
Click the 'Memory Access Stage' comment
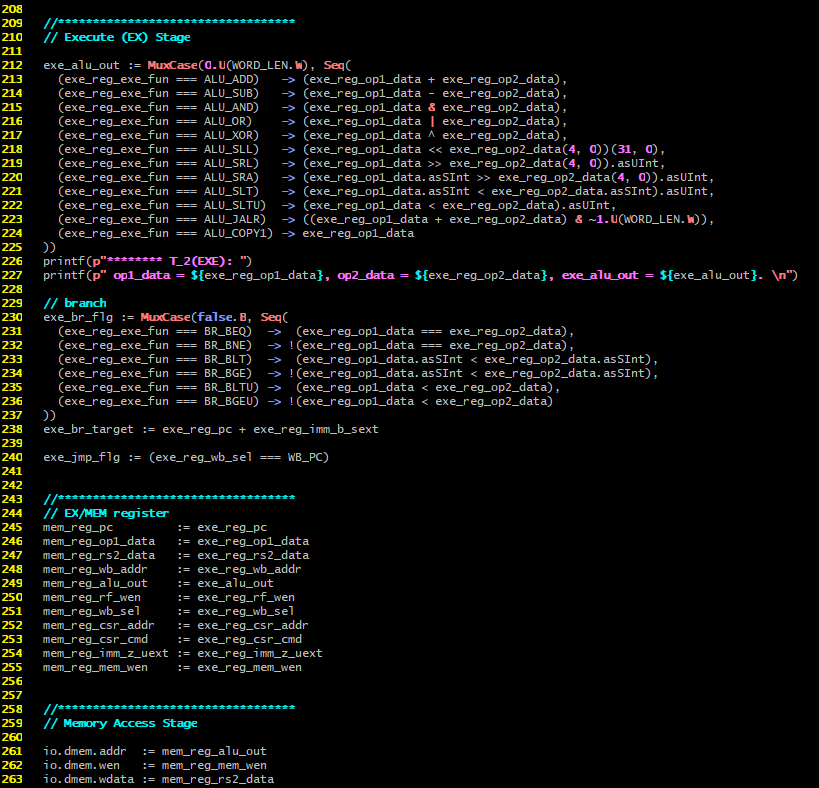pyautogui.click(x=121, y=724)
